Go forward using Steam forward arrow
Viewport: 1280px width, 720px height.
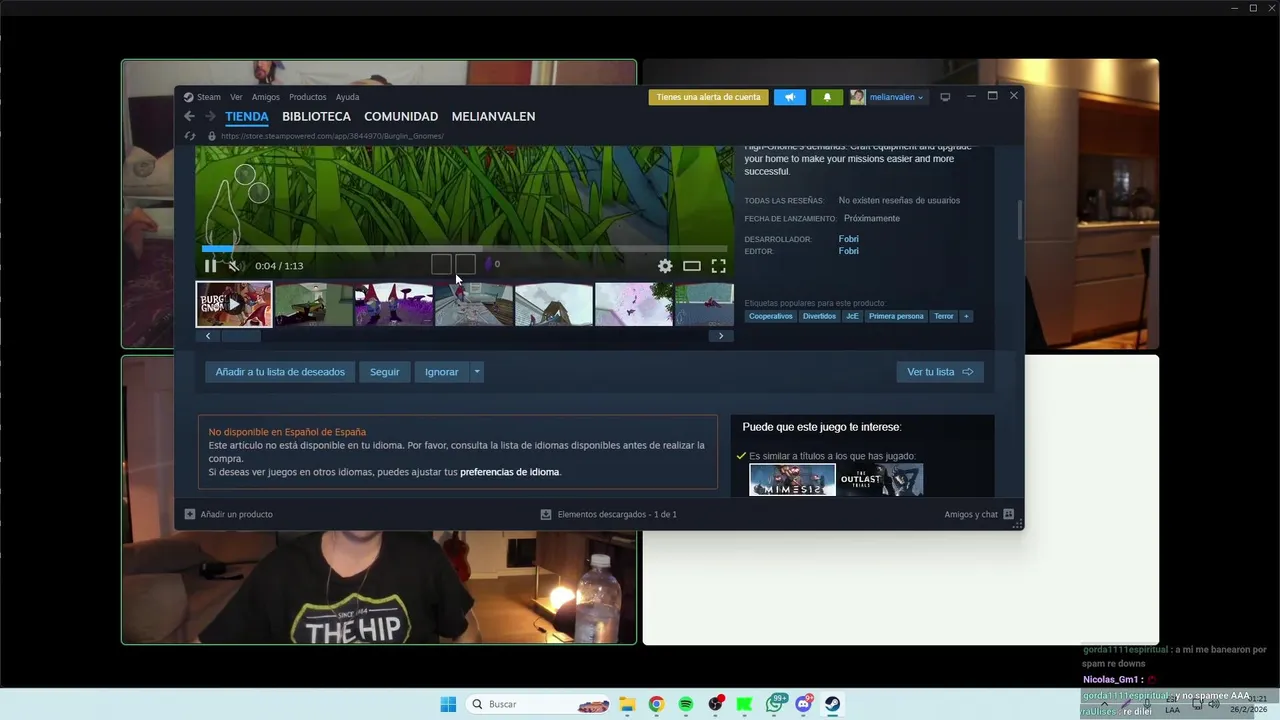point(210,117)
